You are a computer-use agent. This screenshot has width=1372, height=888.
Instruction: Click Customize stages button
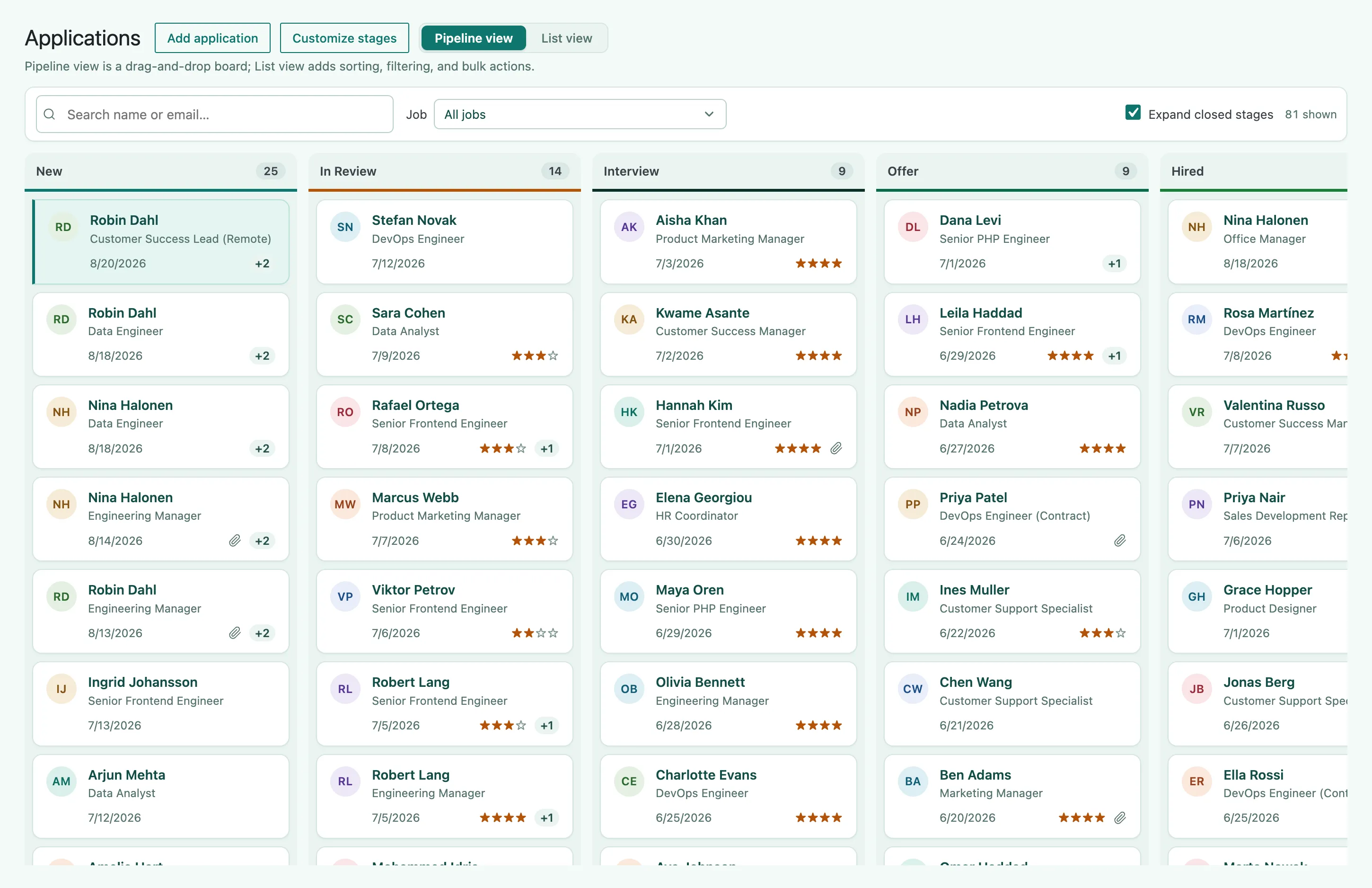coord(344,38)
